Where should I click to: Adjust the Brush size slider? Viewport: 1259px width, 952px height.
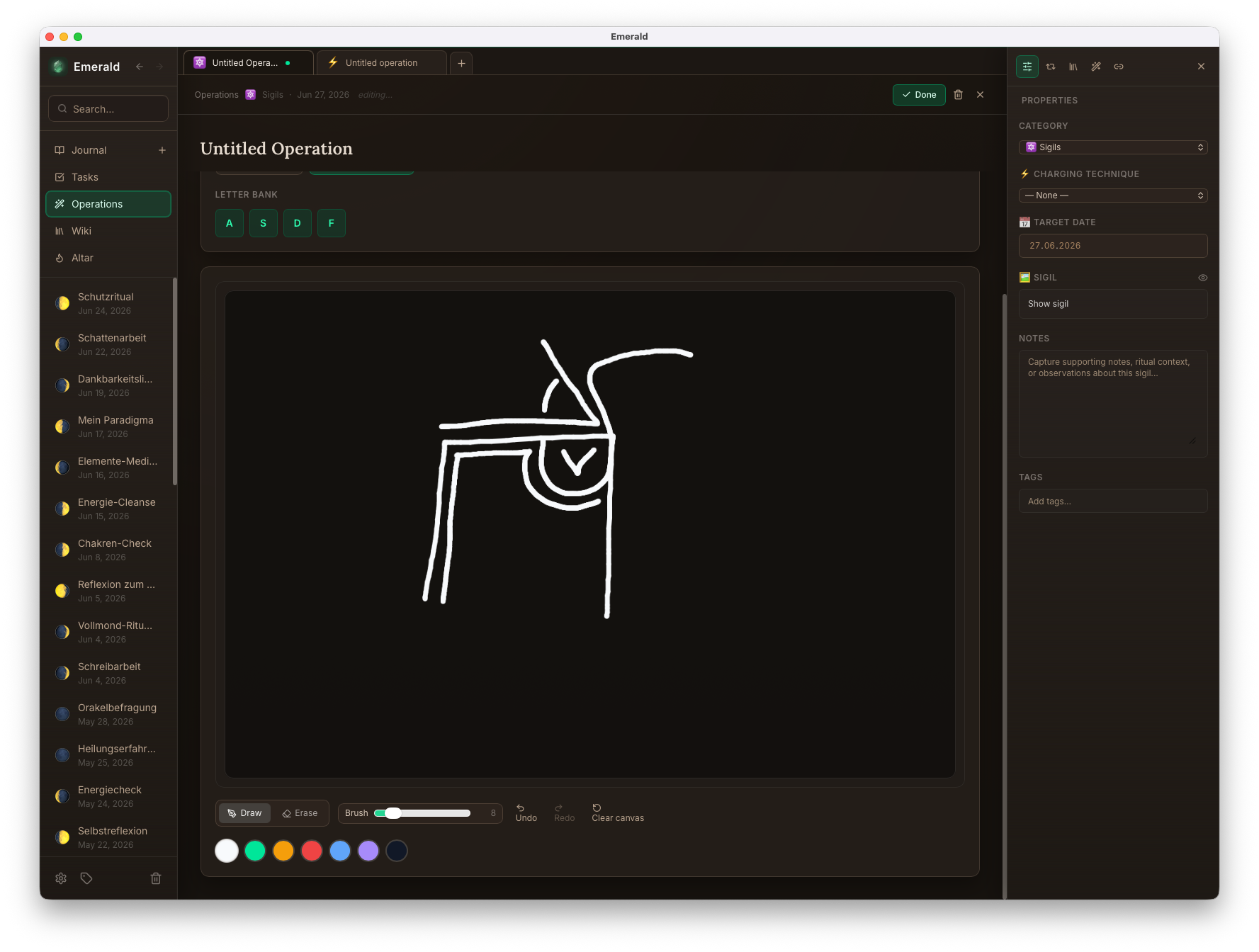point(422,813)
